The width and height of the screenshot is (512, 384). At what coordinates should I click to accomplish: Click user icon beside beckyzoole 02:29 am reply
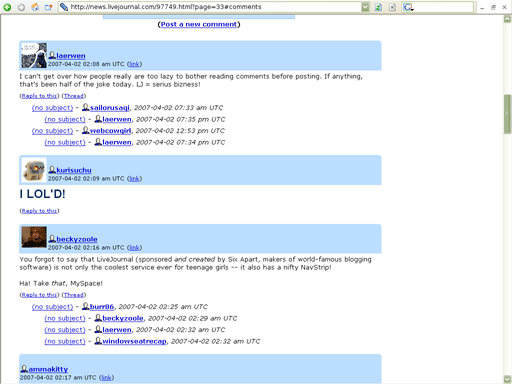(x=98, y=318)
